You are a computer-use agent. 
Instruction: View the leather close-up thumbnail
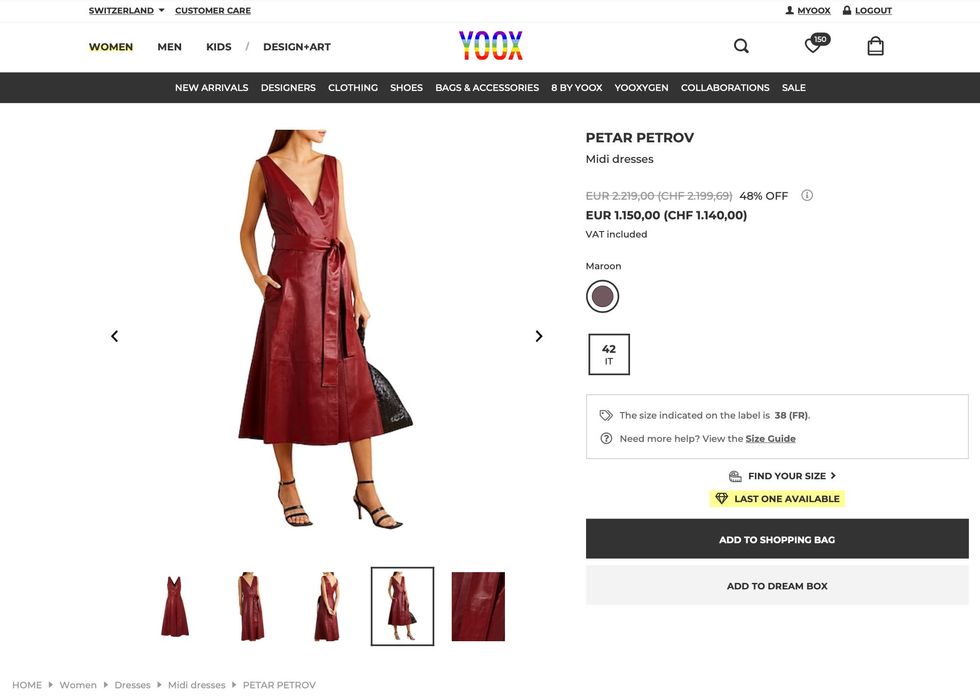click(x=478, y=606)
